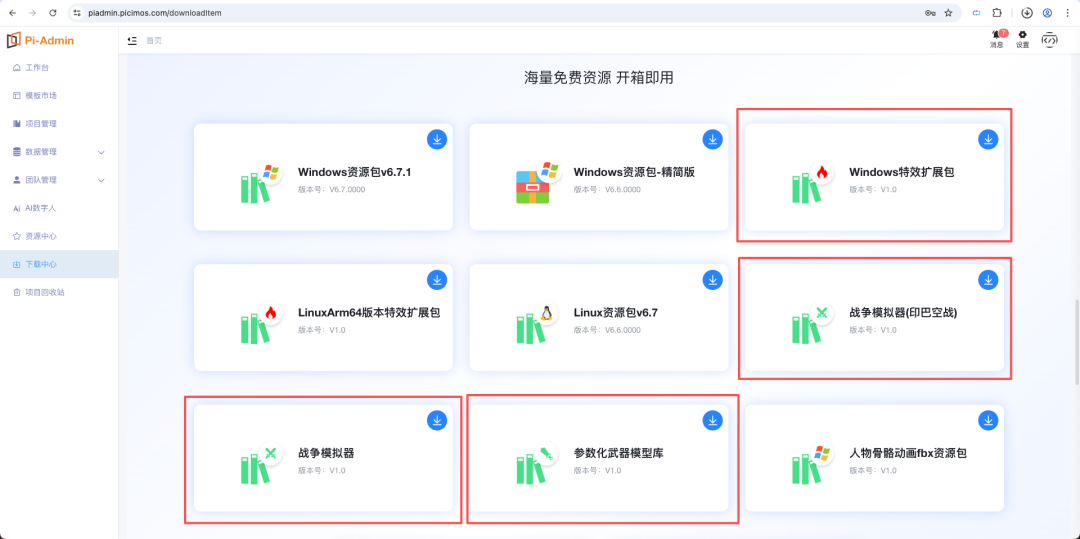
Task: Open 资源中心 in the sidebar
Action: [x=59, y=236]
